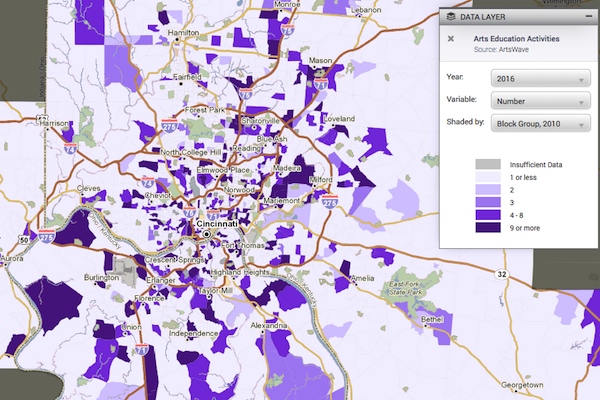Click the Mason town label on map
Viewport: 600px width, 400px height.
click(320, 61)
